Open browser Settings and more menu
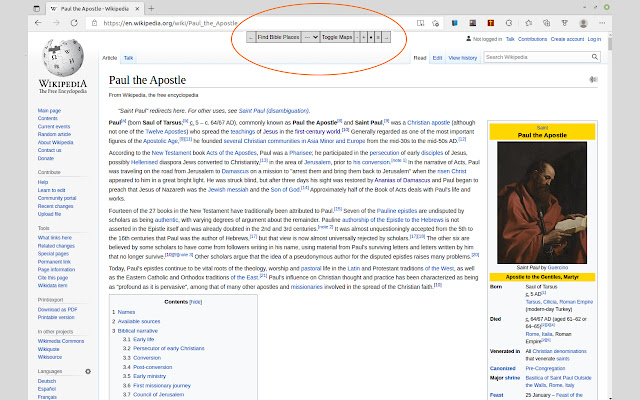The height and width of the screenshot is (400, 640). (x=602, y=23)
